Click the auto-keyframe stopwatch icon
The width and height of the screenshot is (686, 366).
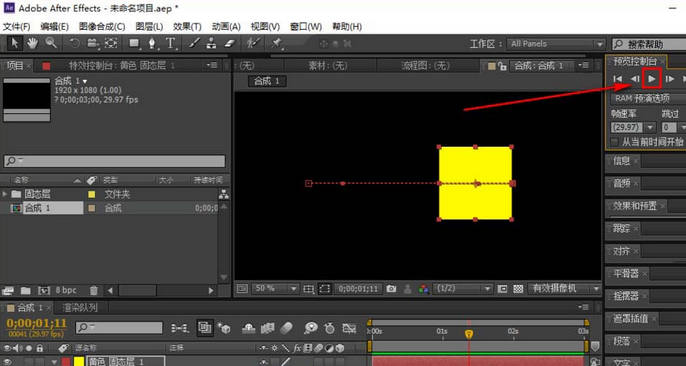(329, 328)
